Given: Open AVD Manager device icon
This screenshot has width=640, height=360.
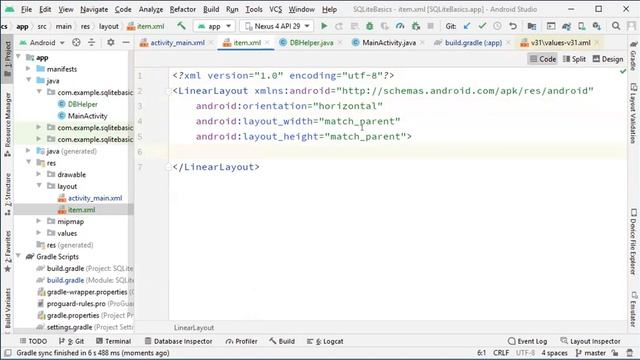Looking at the screenshot, I should [x=581, y=26].
